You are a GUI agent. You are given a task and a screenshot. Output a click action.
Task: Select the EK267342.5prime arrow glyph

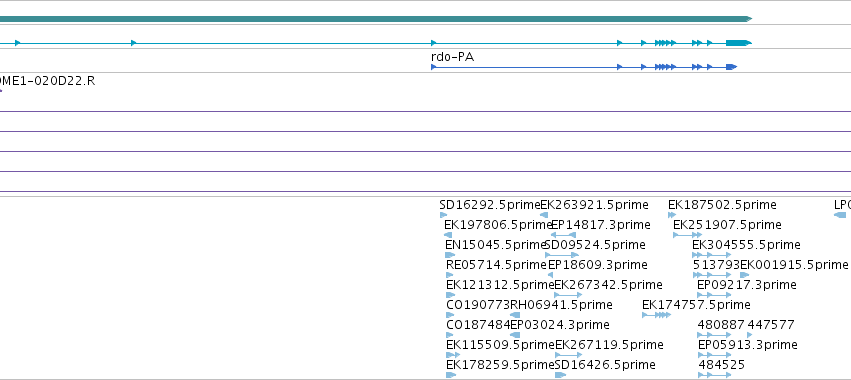(568, 295)
